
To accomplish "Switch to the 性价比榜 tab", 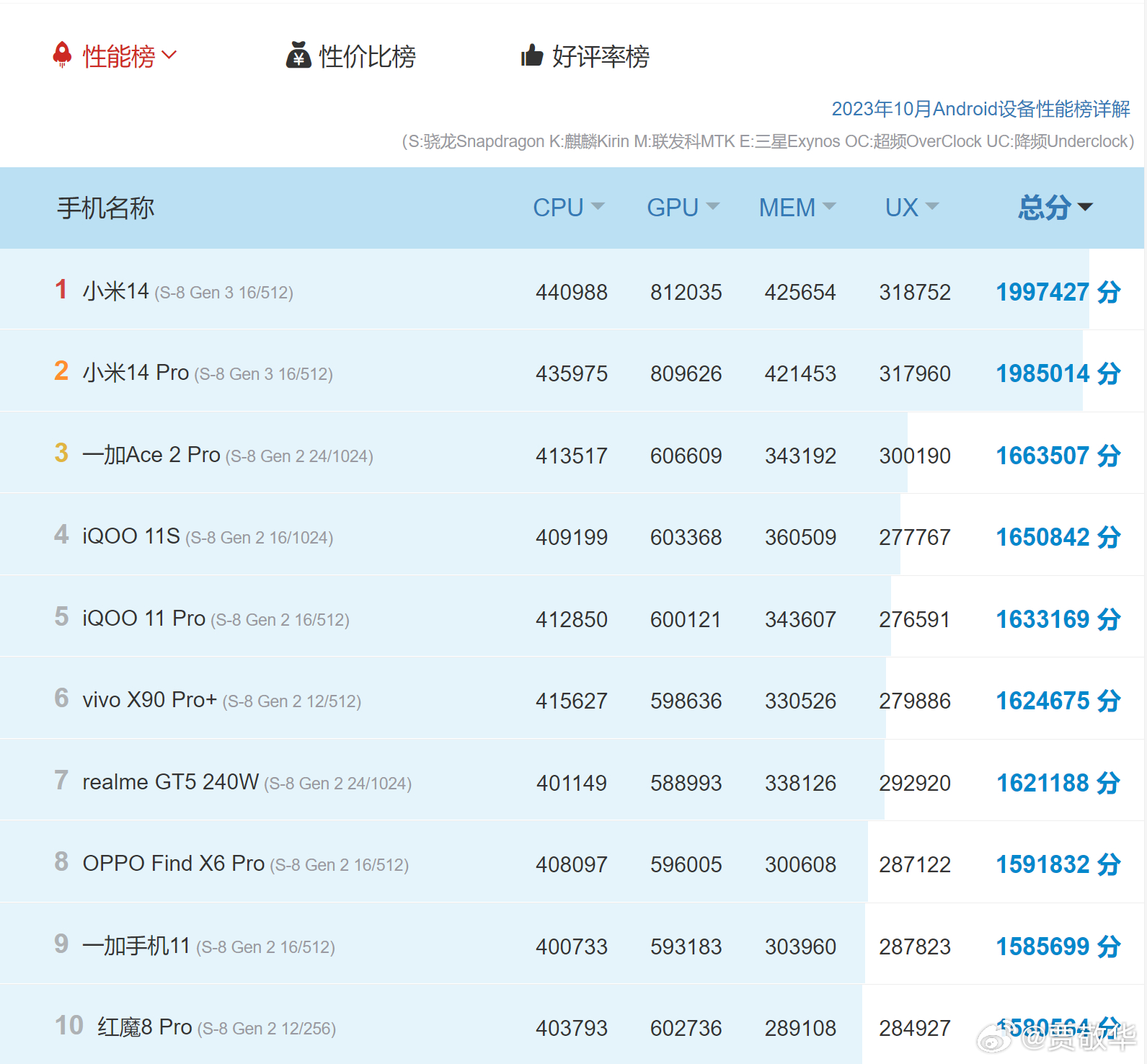I will [368, 56].
